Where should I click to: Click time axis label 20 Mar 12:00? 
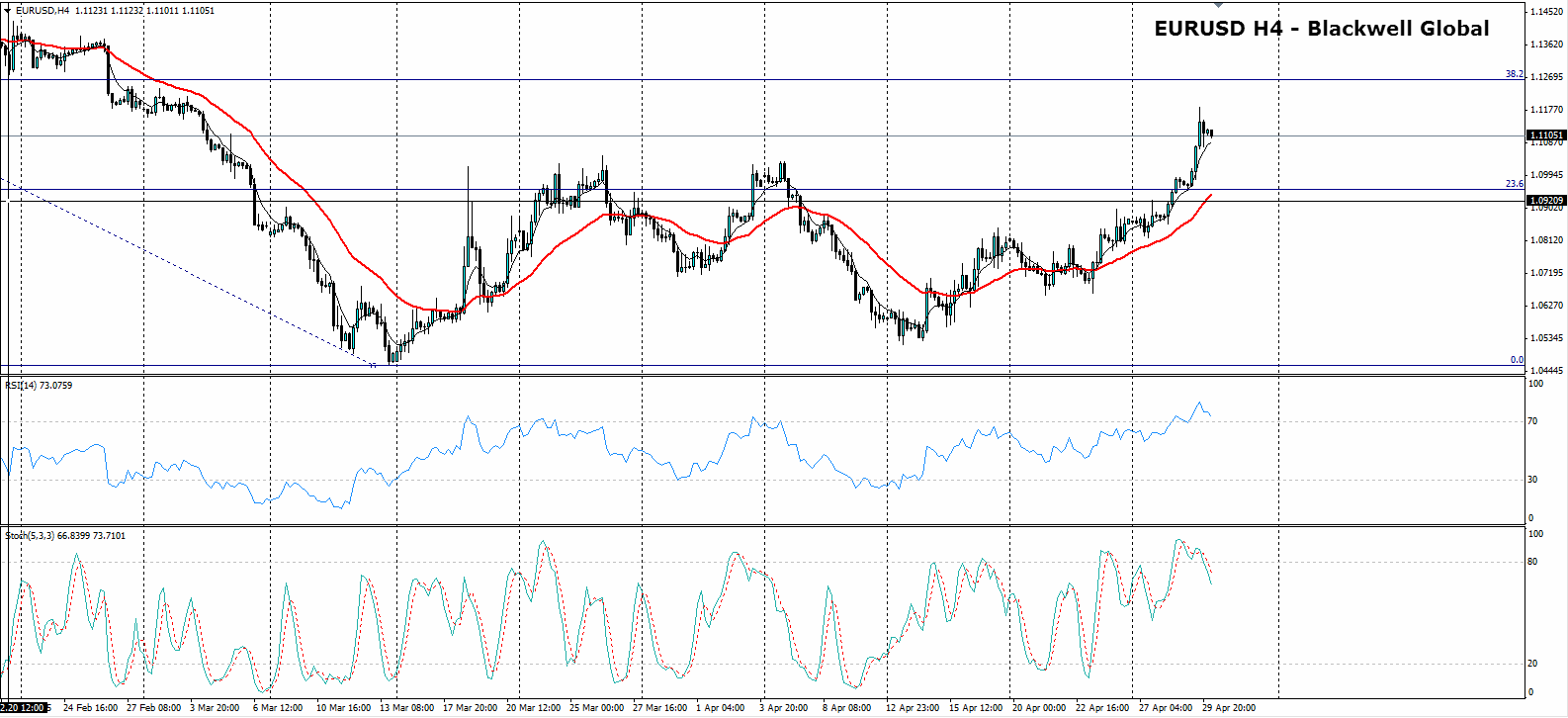533,708
